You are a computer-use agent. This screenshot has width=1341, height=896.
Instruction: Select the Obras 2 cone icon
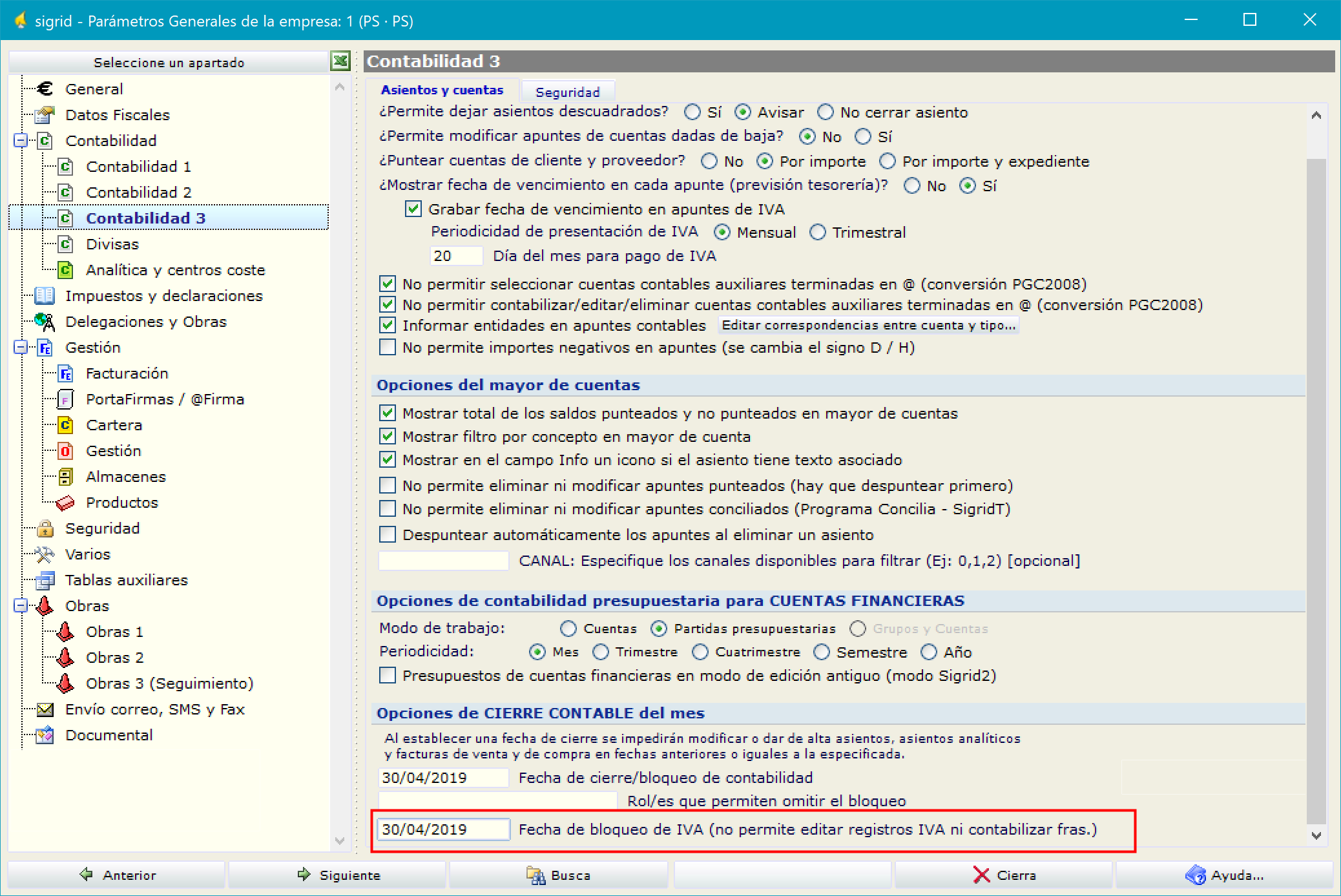tap(65, 657)
